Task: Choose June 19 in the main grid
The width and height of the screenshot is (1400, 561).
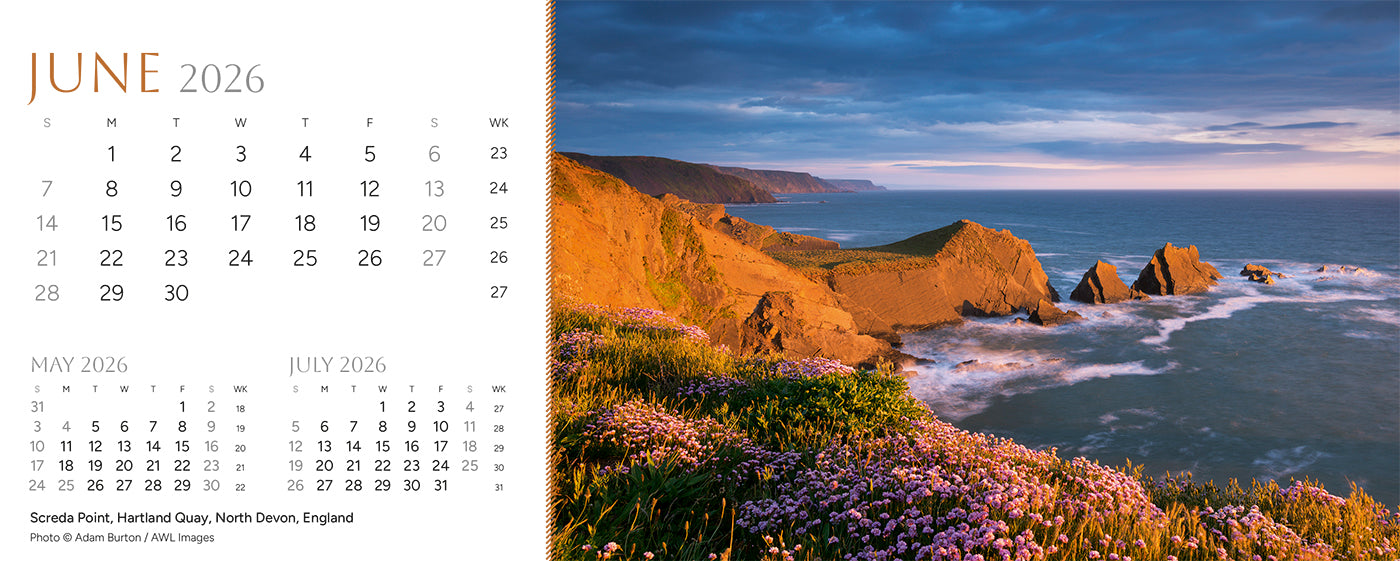Action: tap(370, 224)
